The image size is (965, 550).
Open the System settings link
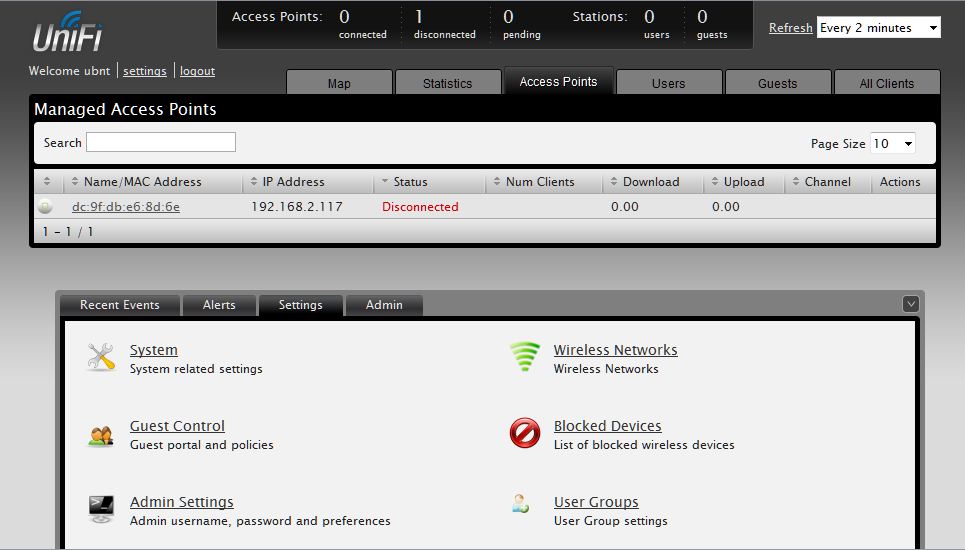tap(154, 349)
